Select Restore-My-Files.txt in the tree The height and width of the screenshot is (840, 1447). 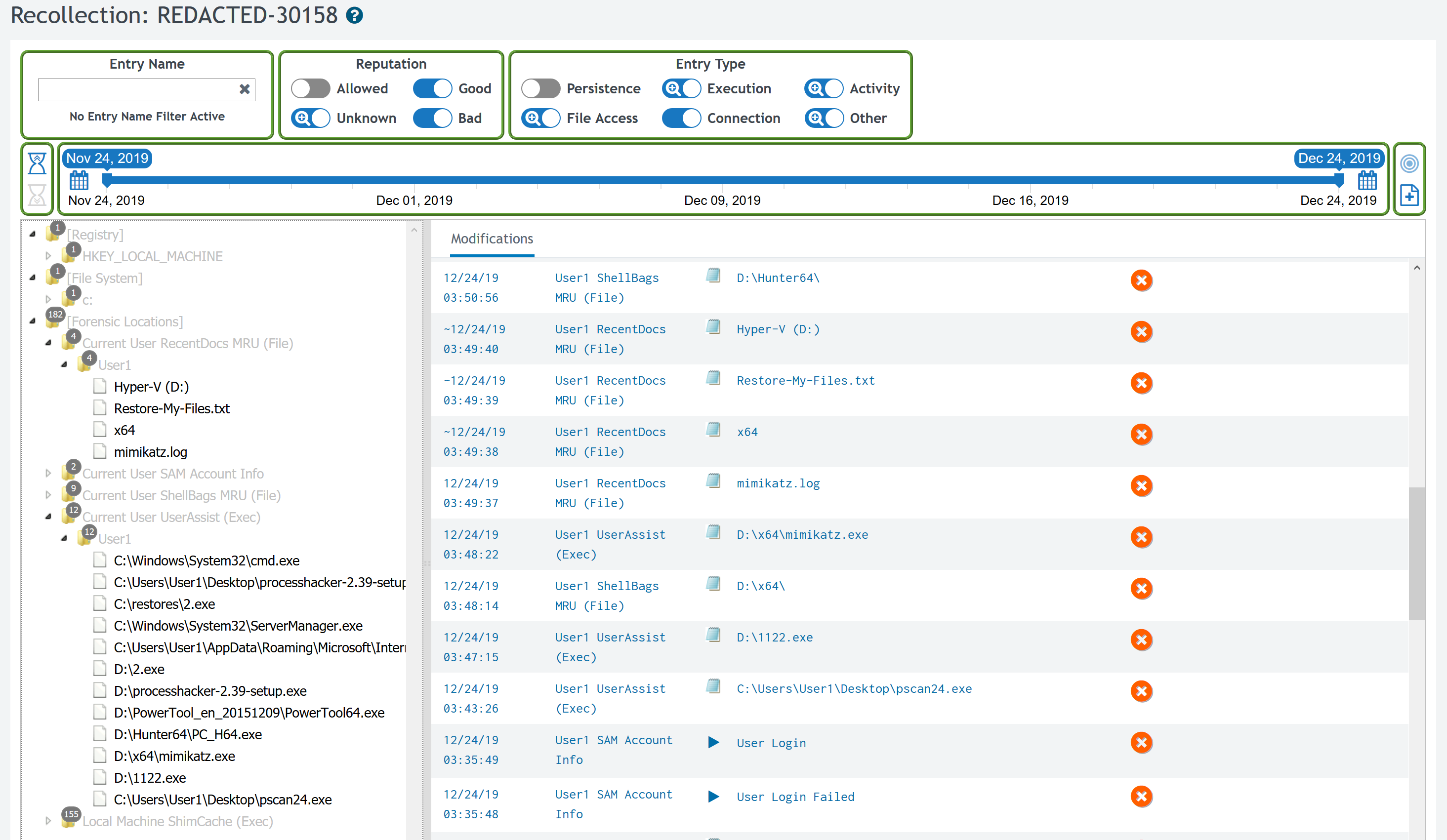(x=172, y=409)
